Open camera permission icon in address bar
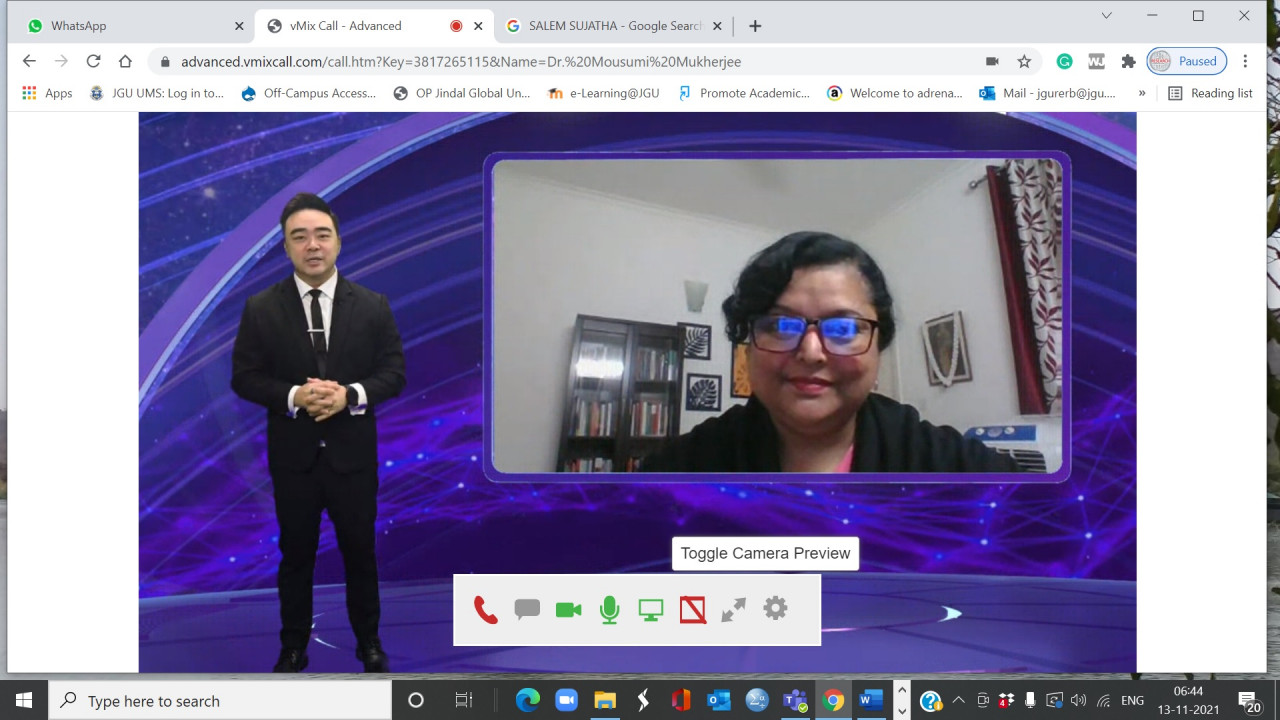 tap(992, 61)
